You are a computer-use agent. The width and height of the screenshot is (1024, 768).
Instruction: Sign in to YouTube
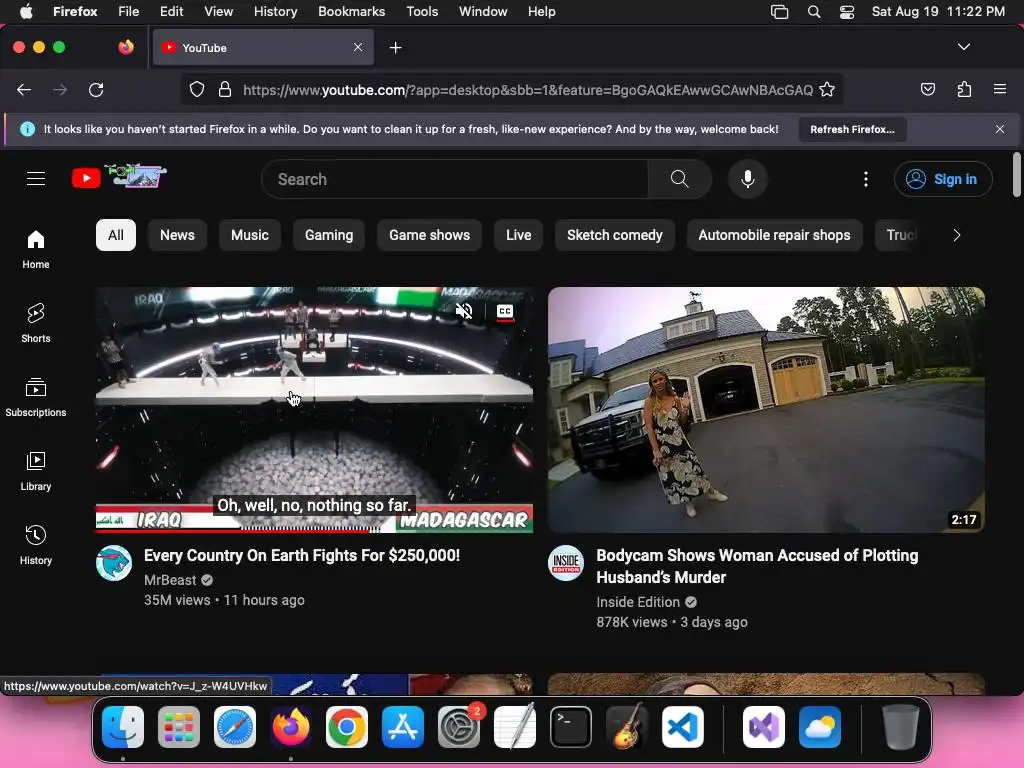point(943,179)
